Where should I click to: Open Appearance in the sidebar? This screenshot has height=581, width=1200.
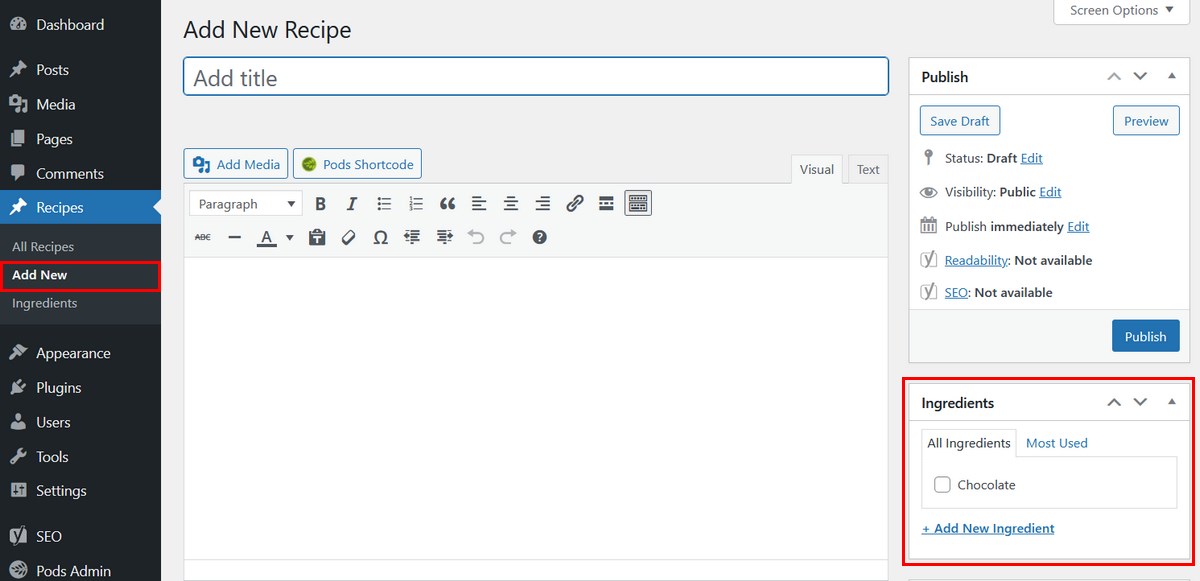point(80,353)
